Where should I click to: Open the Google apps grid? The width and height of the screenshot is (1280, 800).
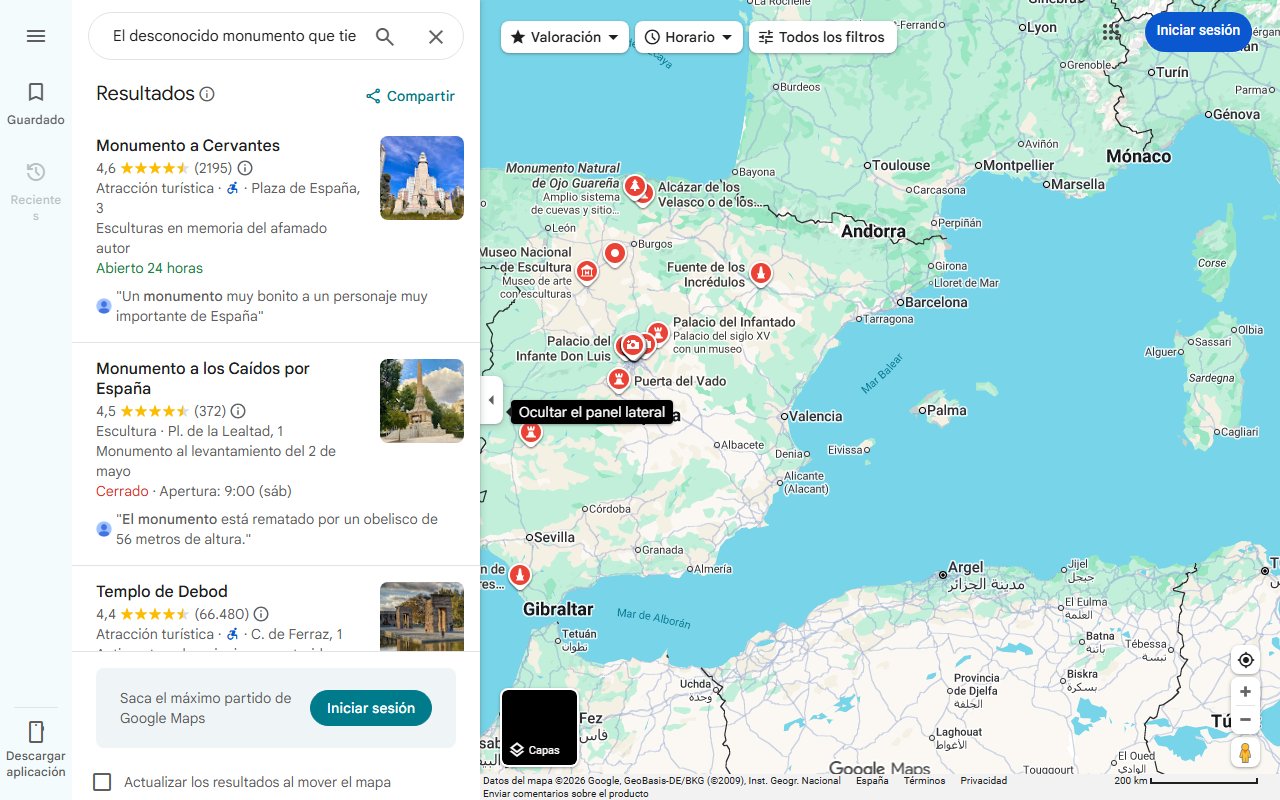point(1110,31)
